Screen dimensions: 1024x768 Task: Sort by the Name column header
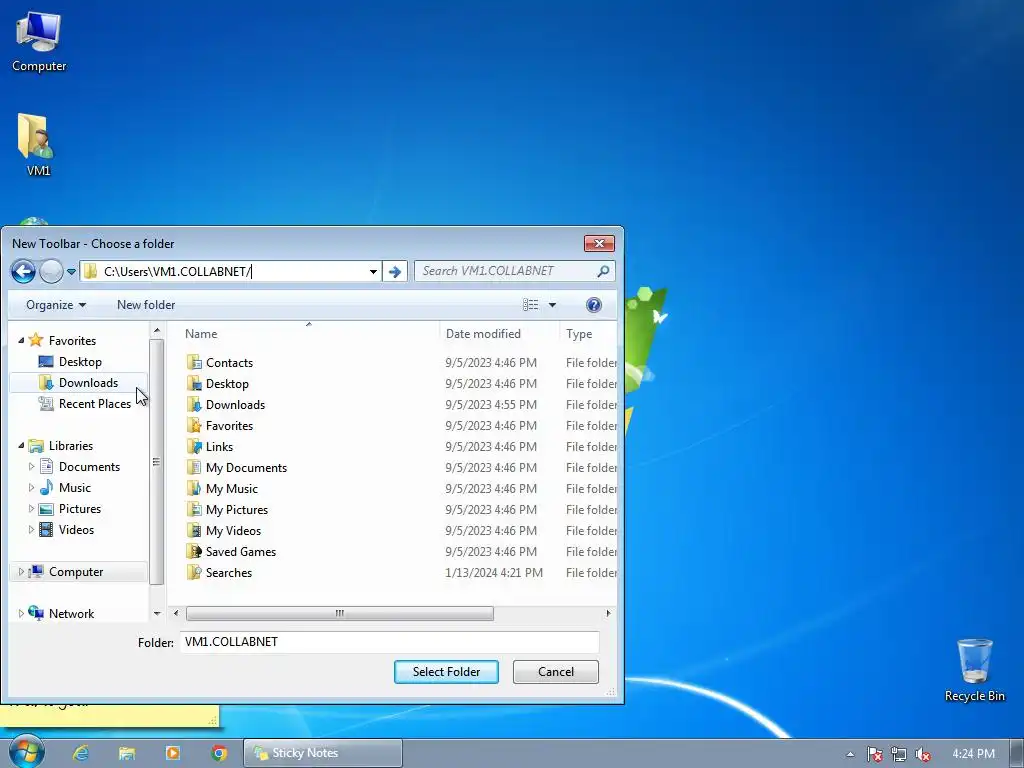[x=200, y=334]
